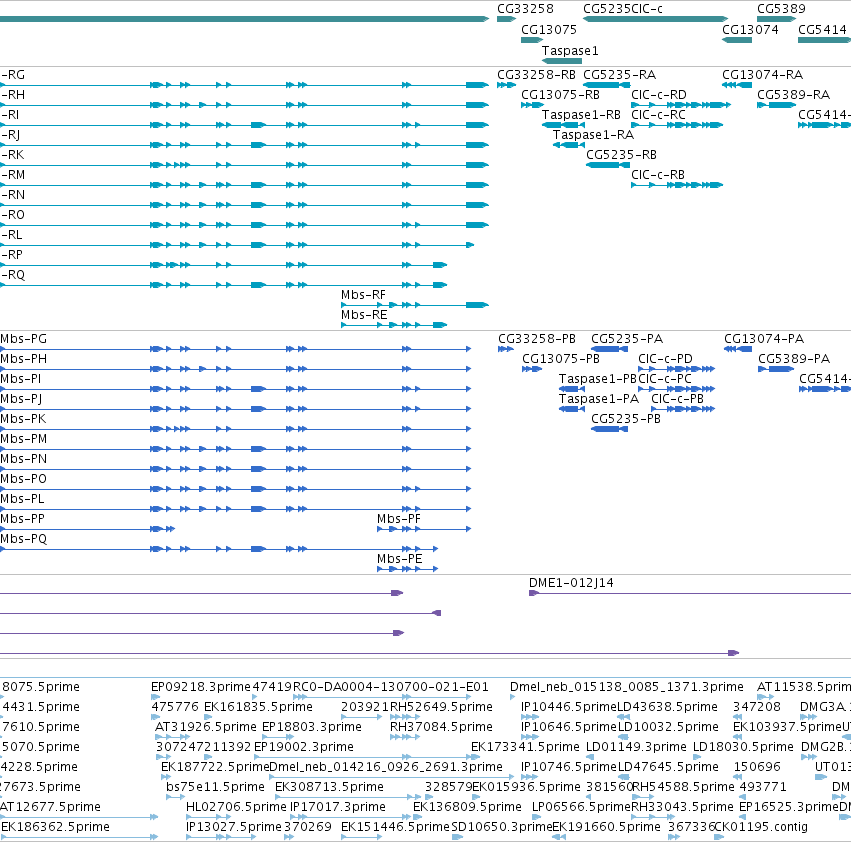The width and height of the screenshot is (851, 842).
Task: Click EST label EP09218.3prime
Action: point(201,687)
